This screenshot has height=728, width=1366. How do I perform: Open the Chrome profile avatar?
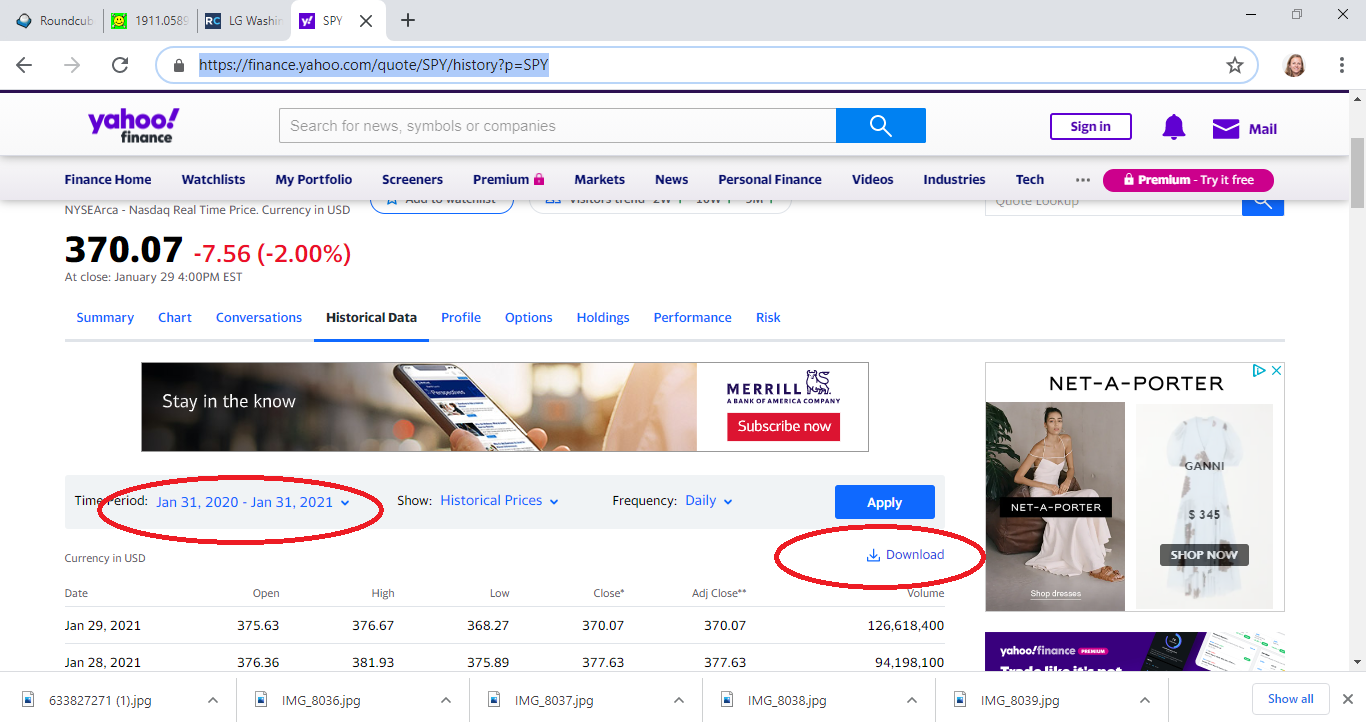coord(1294,65)
